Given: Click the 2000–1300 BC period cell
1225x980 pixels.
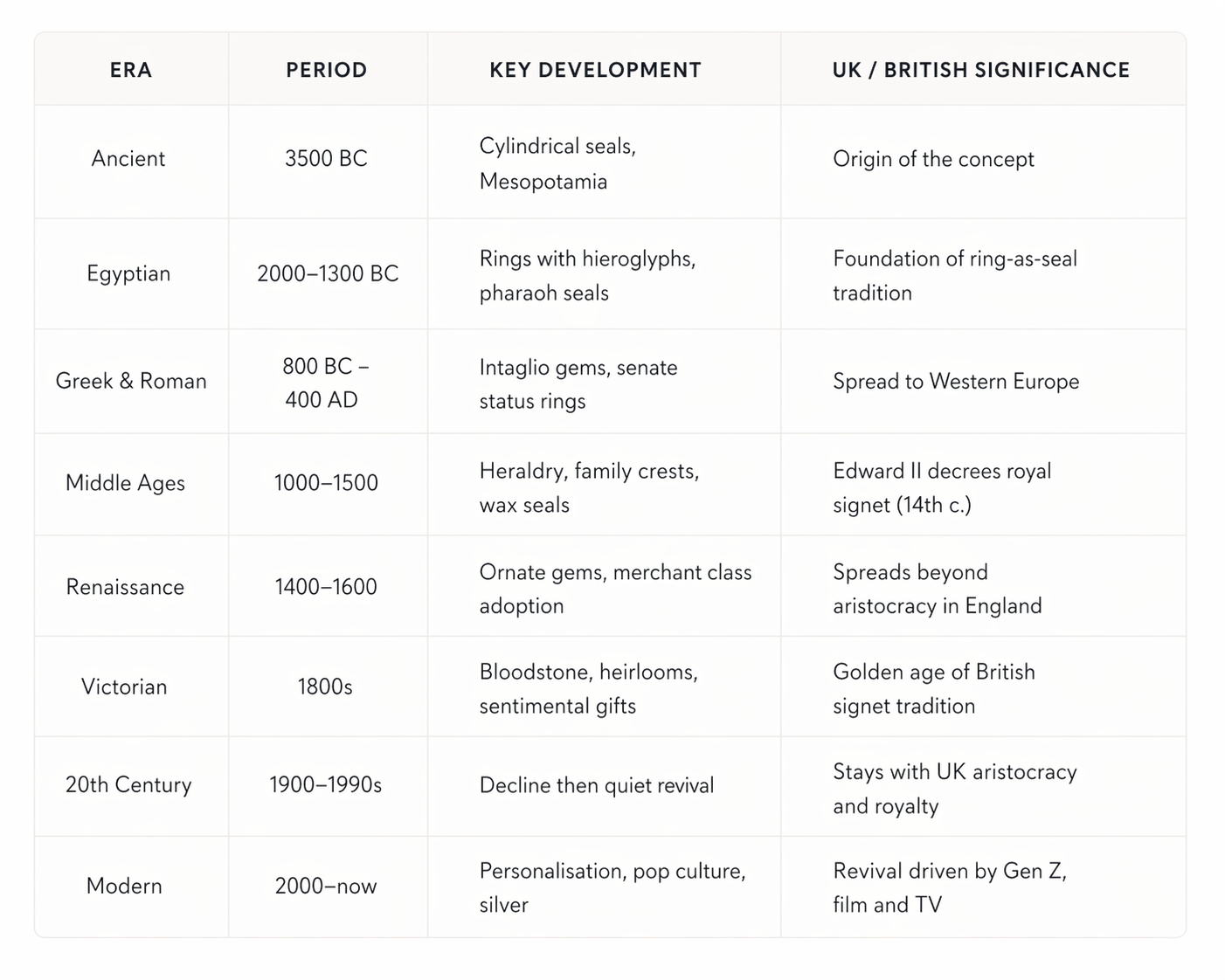Looking at the screenshot, I should (328, 273).
